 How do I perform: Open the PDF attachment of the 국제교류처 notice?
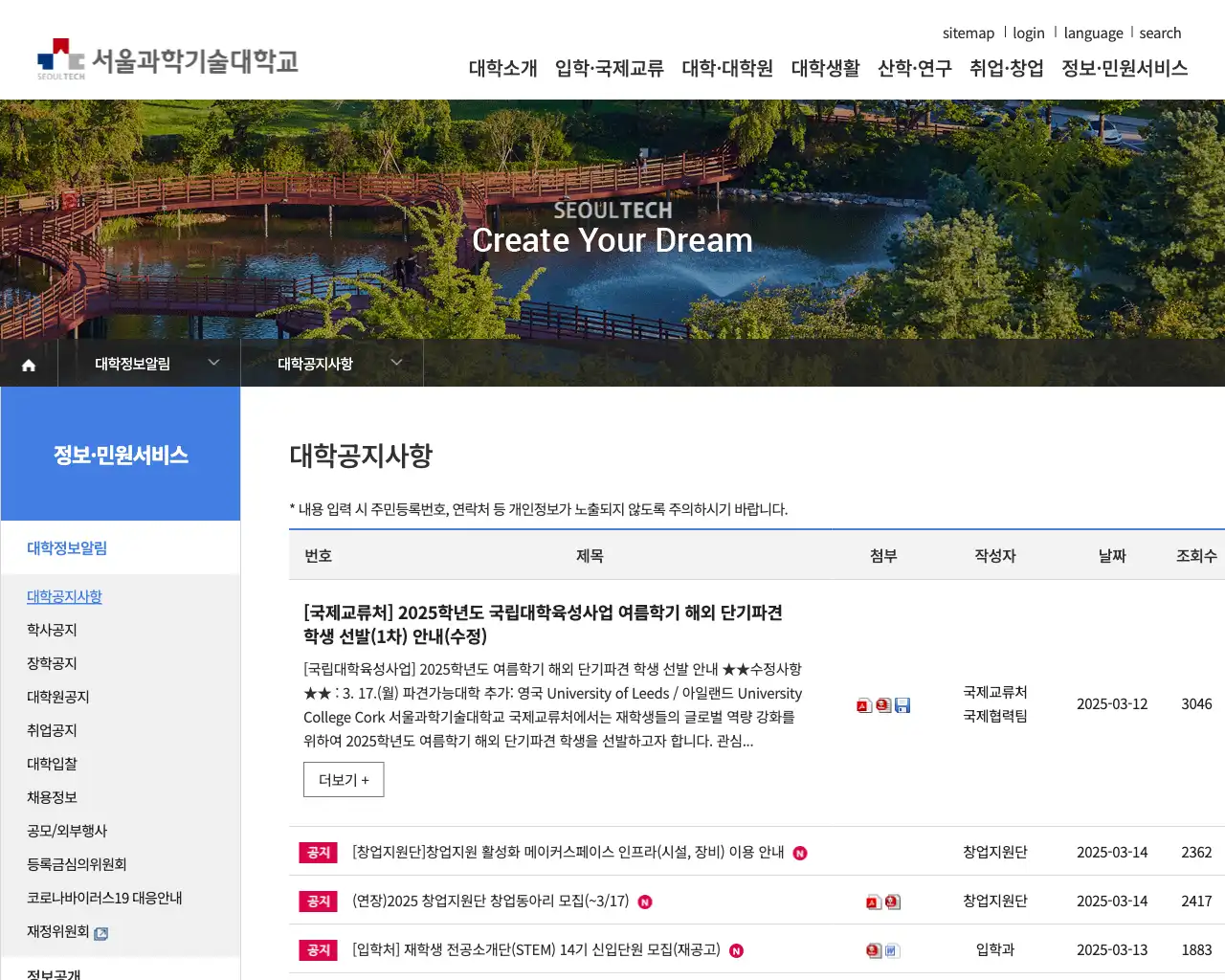(x=864, y=705)
